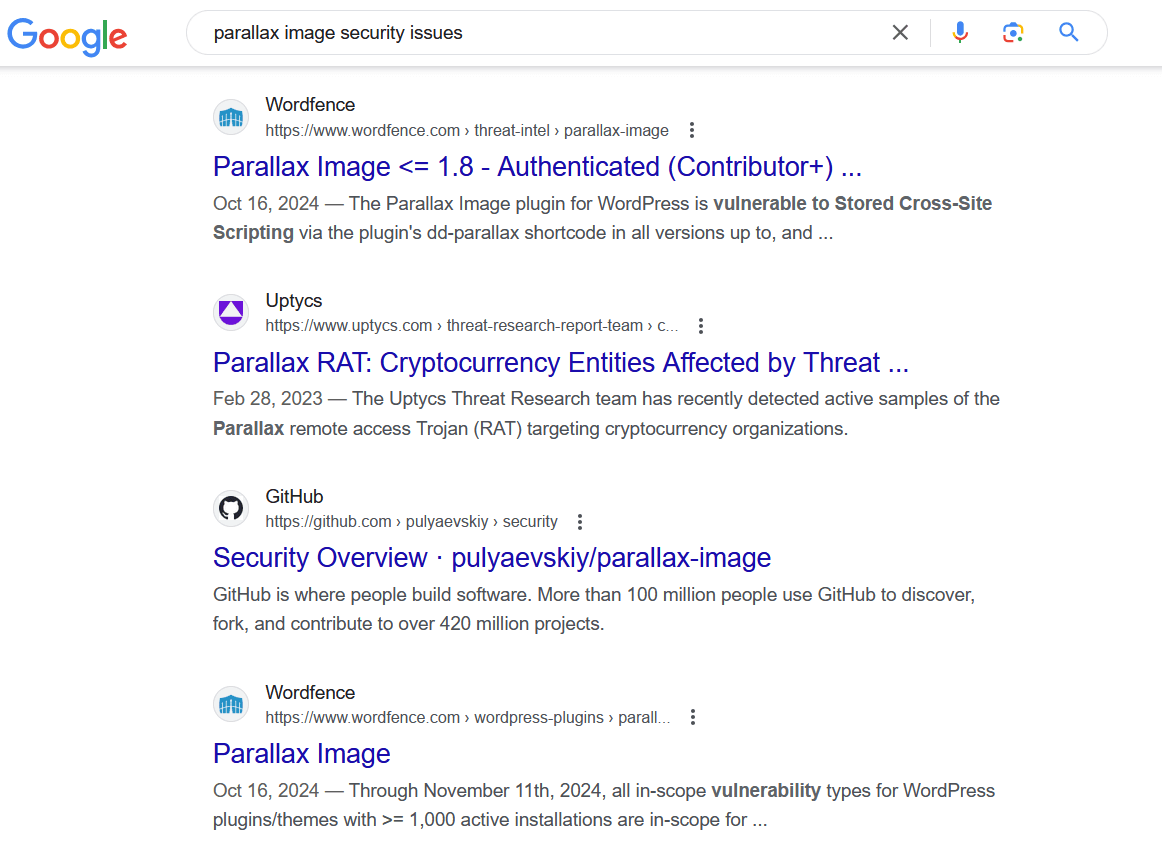1162x863 pixels.
Task: Click the search query input field
Action: (x=540, y=33)
